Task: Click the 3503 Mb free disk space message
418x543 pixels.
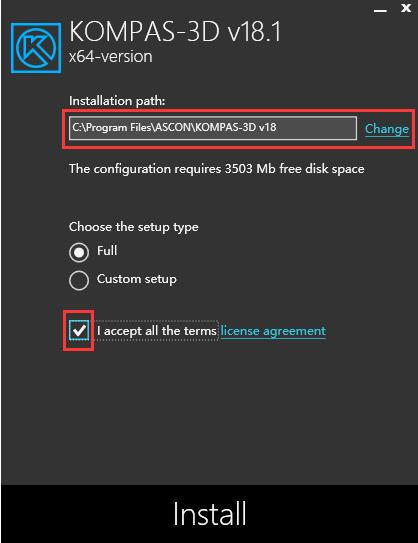Action: [x=217, y=169]
